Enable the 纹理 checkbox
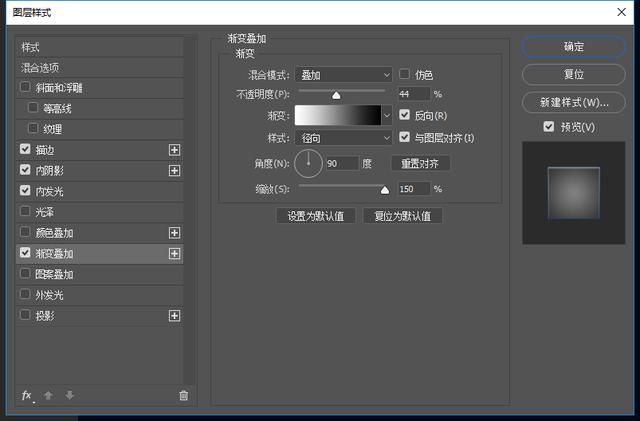Image resolution: width=640 pixels, height=421 pixels. pyautogui.click(x=33, y=129)
